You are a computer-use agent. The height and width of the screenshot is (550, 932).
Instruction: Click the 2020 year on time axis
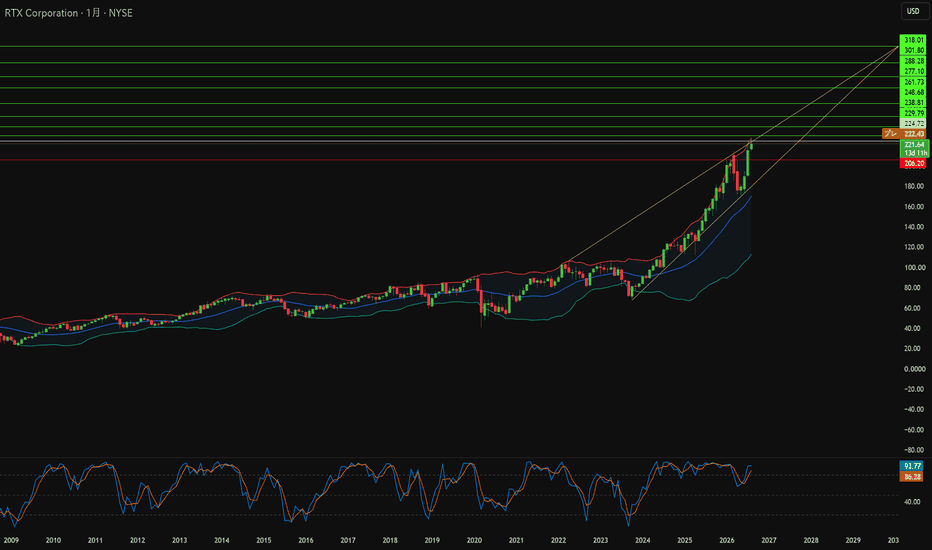pyautogui.click(x=474, y=540)
